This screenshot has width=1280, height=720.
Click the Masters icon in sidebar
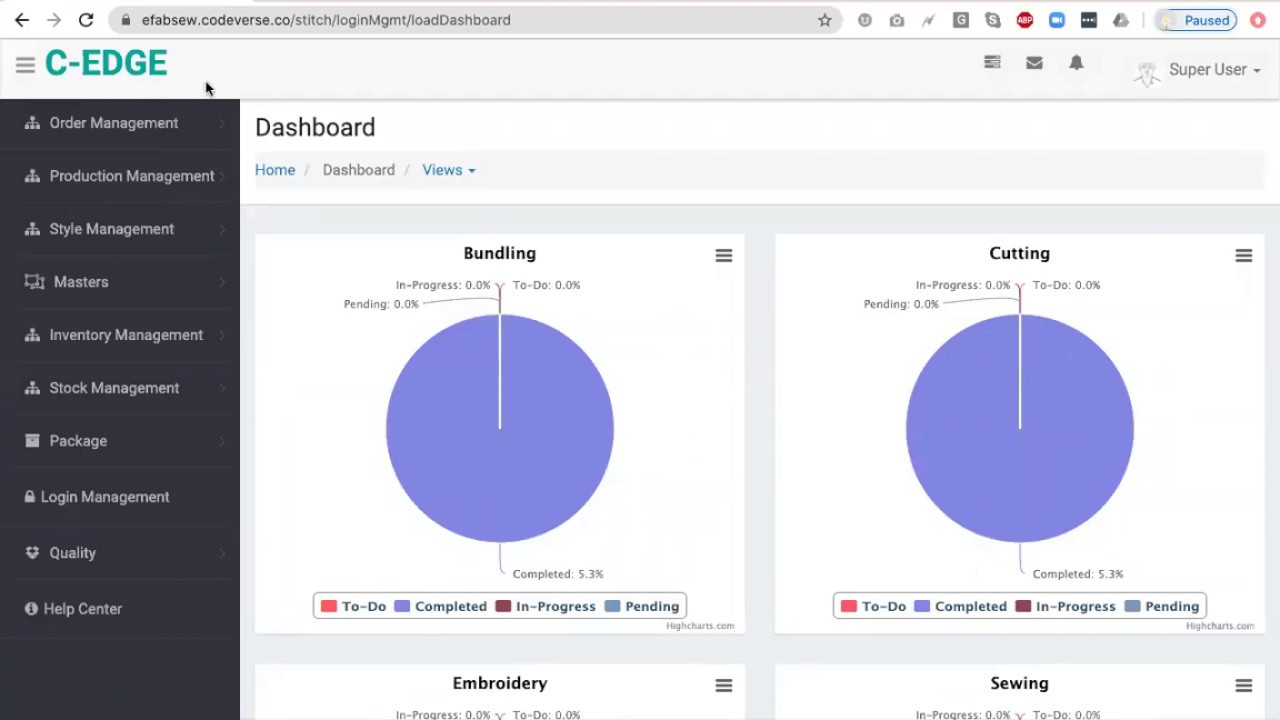click(34, 282)
